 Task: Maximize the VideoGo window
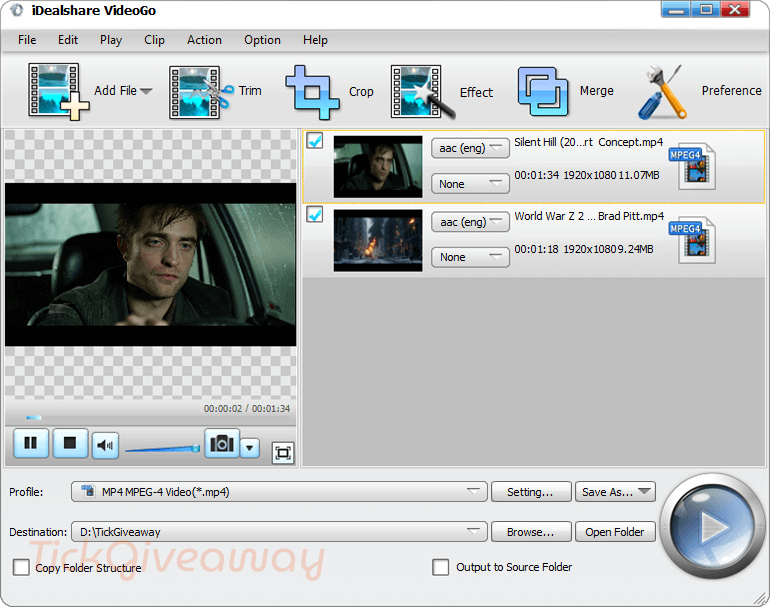click(706, 9)
